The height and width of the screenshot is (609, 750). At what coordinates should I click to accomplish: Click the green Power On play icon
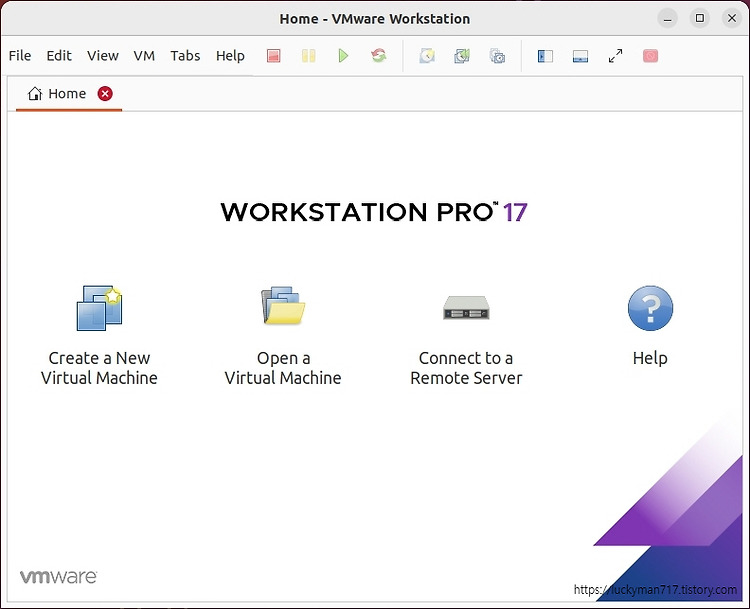(x=343, y=56)
